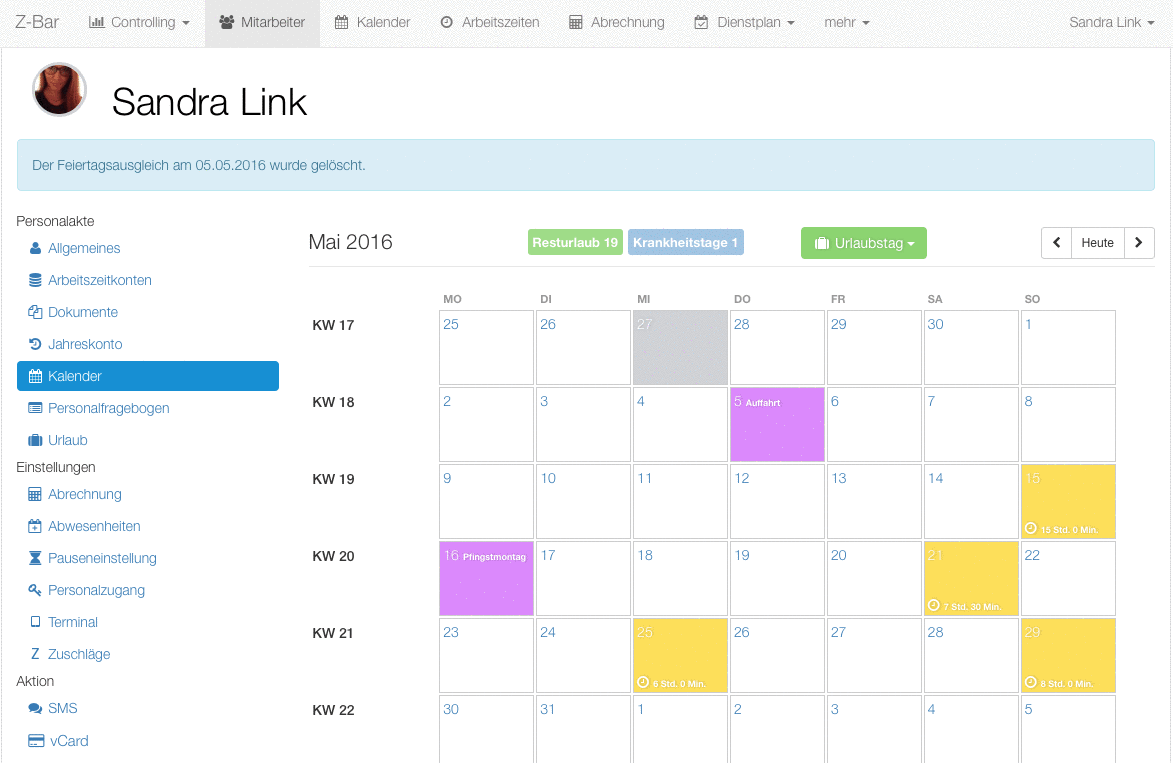Click the Personalzugang key icon

pos(35,590)
